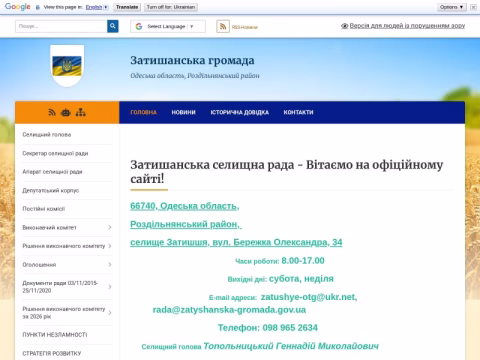Click the Одеська область subtitle under site title
Image resolution: width=480 pixels, height=360 pixels.
tap(195, 76)
